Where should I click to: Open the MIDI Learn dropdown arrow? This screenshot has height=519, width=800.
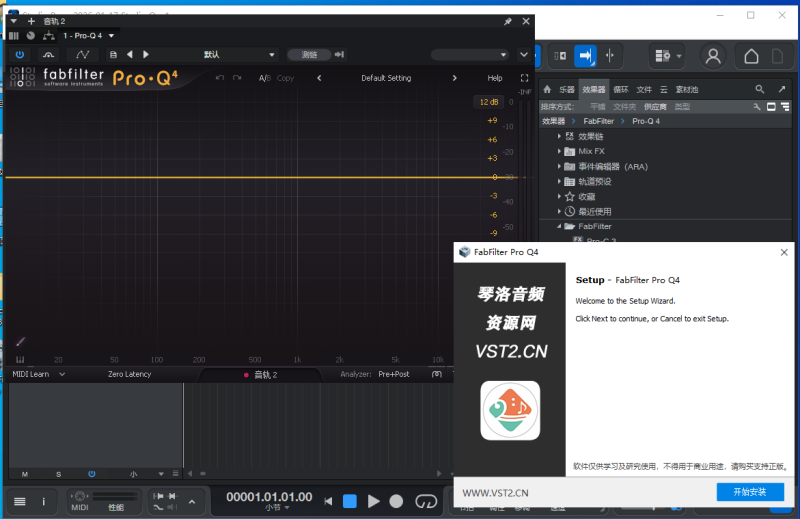[62, 375]
